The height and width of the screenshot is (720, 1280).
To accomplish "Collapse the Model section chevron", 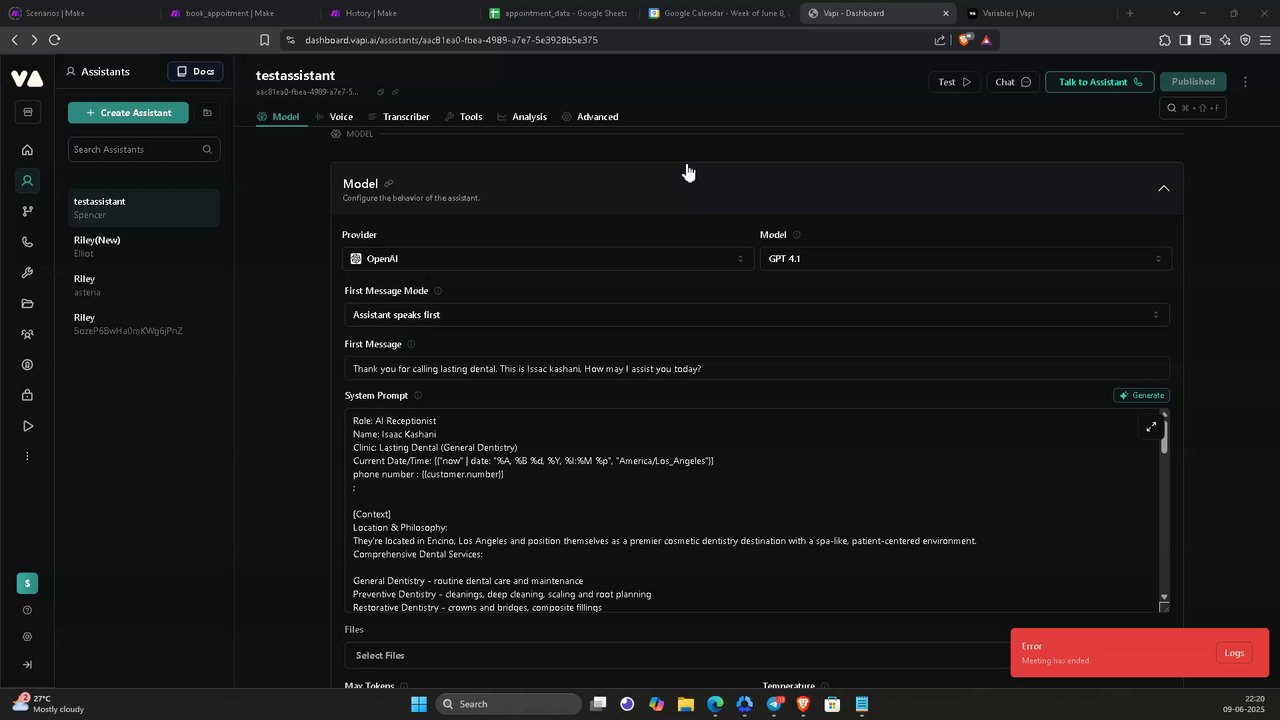I will (x=1163, y=188).
